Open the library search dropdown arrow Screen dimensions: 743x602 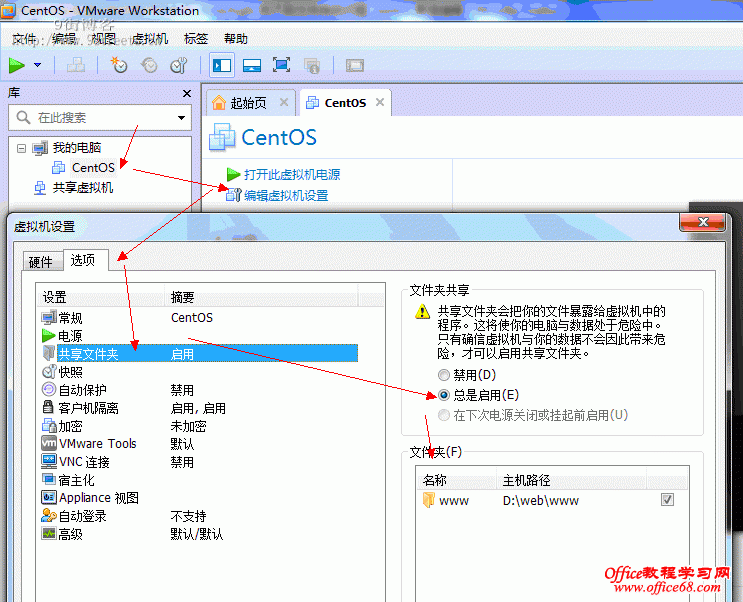[181, 118]
